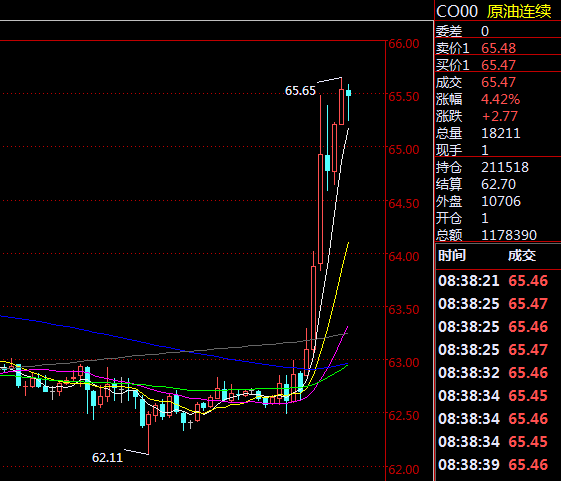This screenshot has width=561, height=481.
Task: Select the 买价1 value 65.47
Action: click(498, 65)
